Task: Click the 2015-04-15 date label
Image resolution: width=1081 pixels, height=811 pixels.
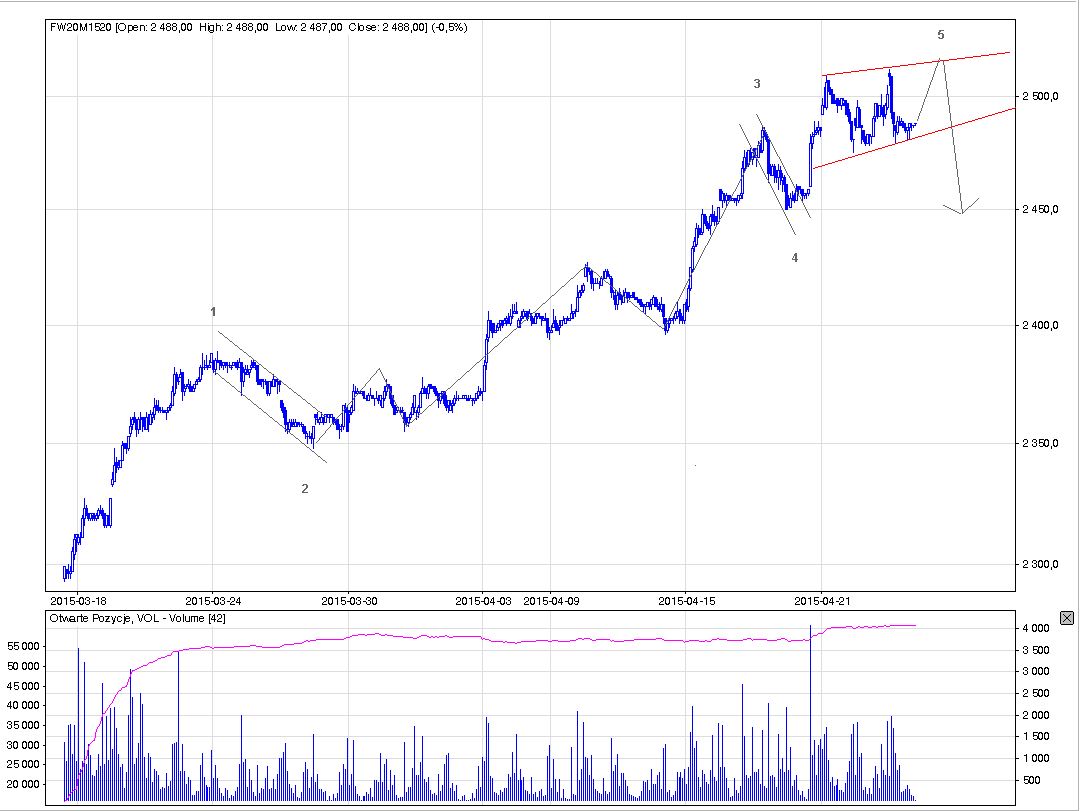Action: click(687, 601)
